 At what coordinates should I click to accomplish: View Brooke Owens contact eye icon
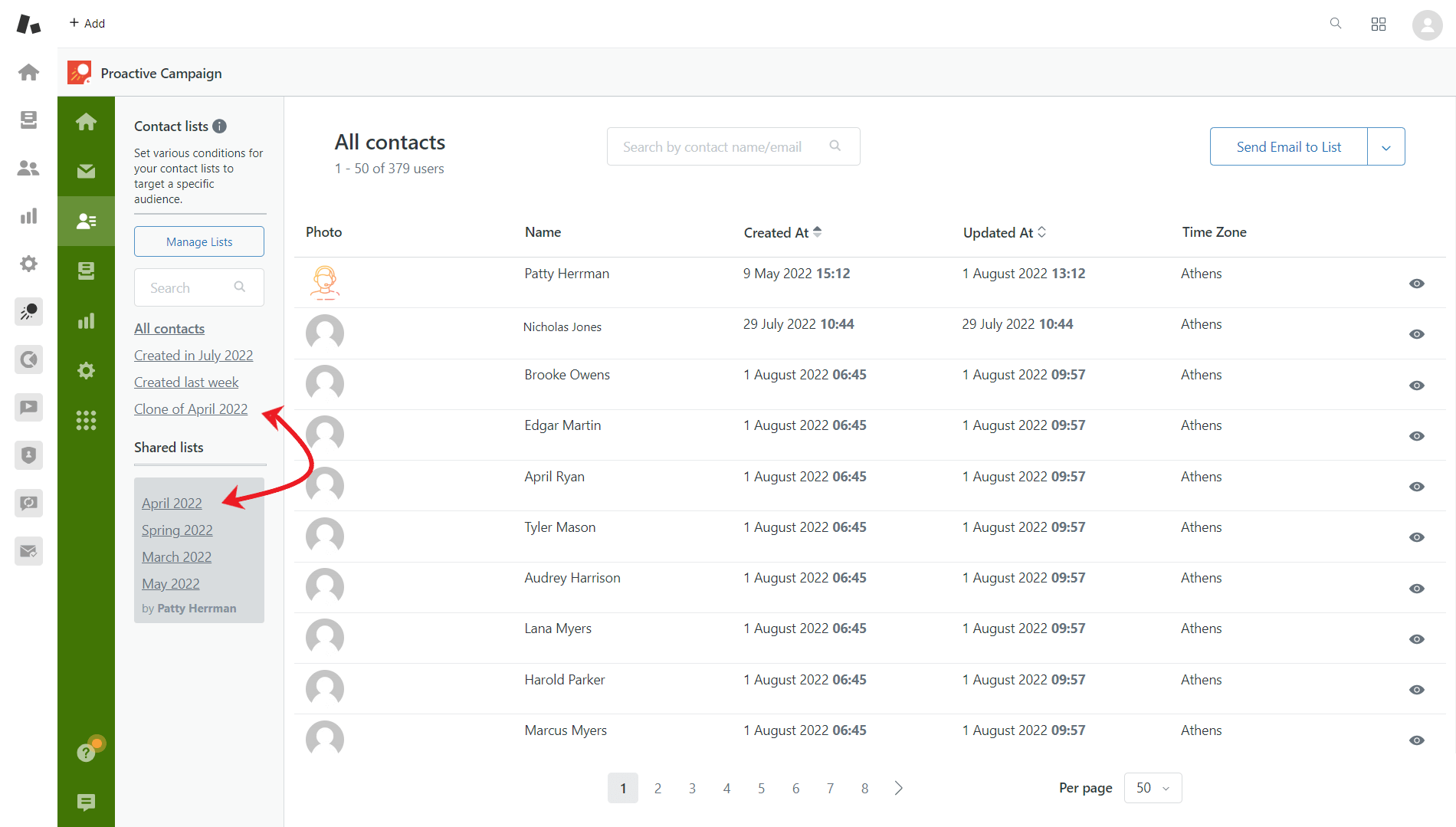tap(1416, 386)
